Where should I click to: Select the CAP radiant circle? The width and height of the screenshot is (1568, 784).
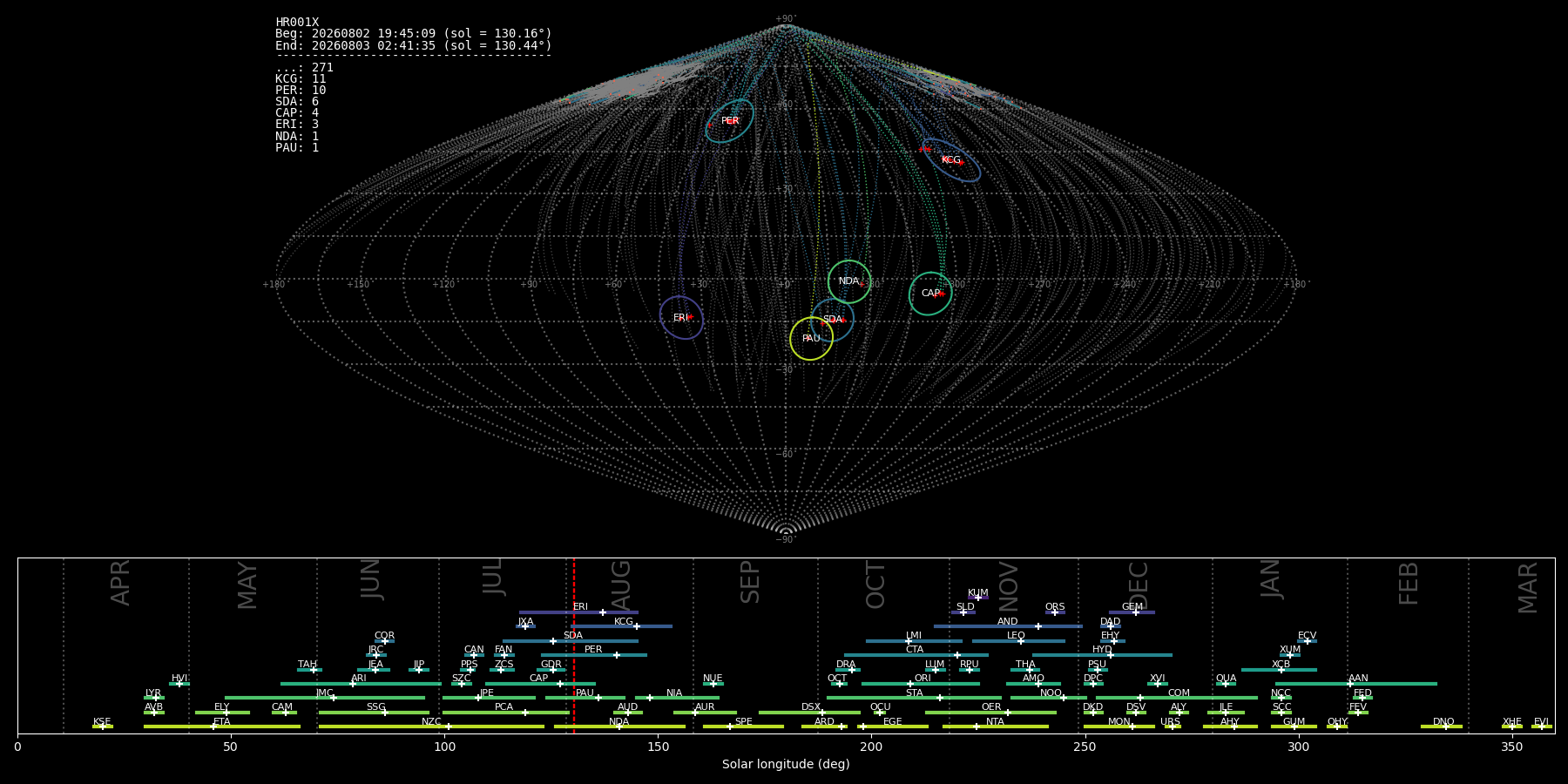[930, 294]
